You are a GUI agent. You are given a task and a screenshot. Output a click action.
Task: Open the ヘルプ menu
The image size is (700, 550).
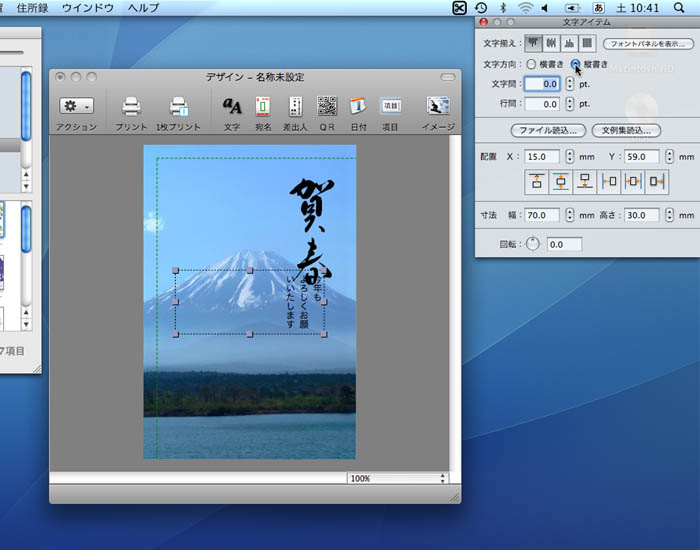click(143, 8)
